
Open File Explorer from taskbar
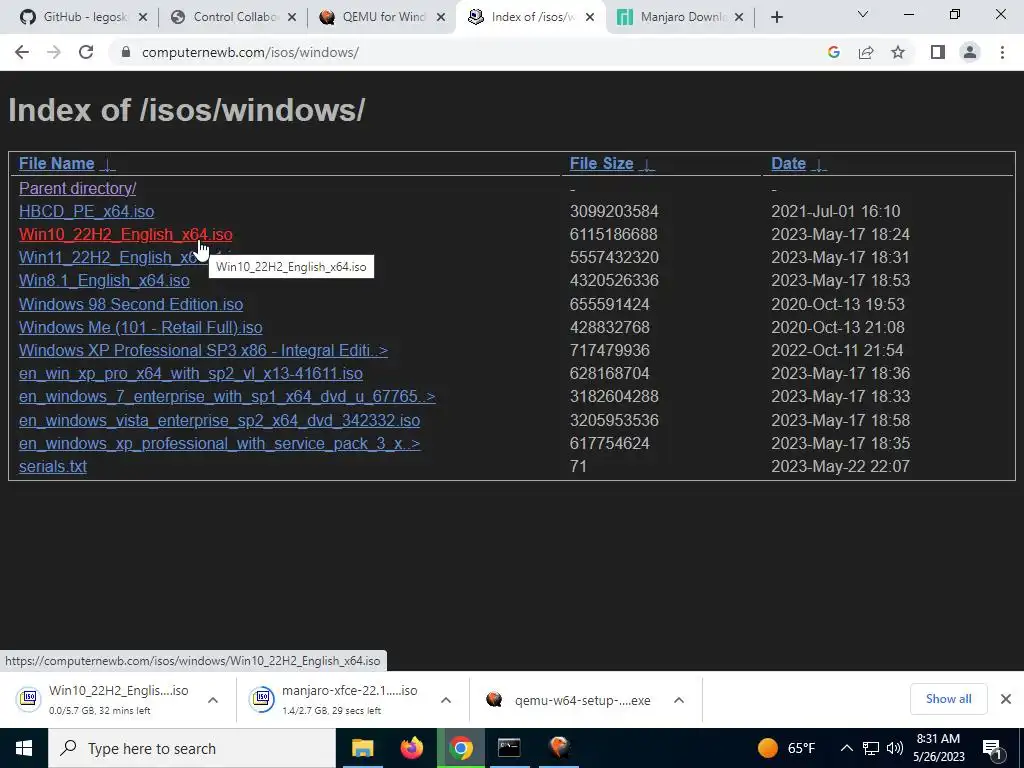click(362, 748)
